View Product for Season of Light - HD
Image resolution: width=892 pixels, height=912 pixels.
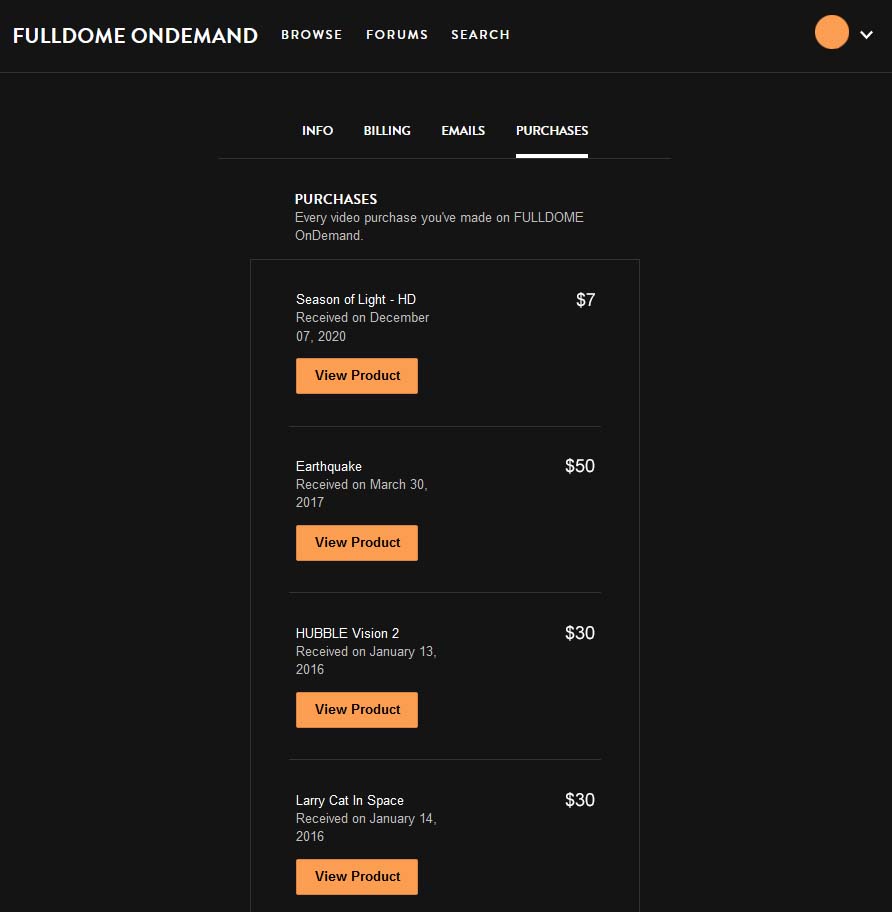[x=357, y=376]
